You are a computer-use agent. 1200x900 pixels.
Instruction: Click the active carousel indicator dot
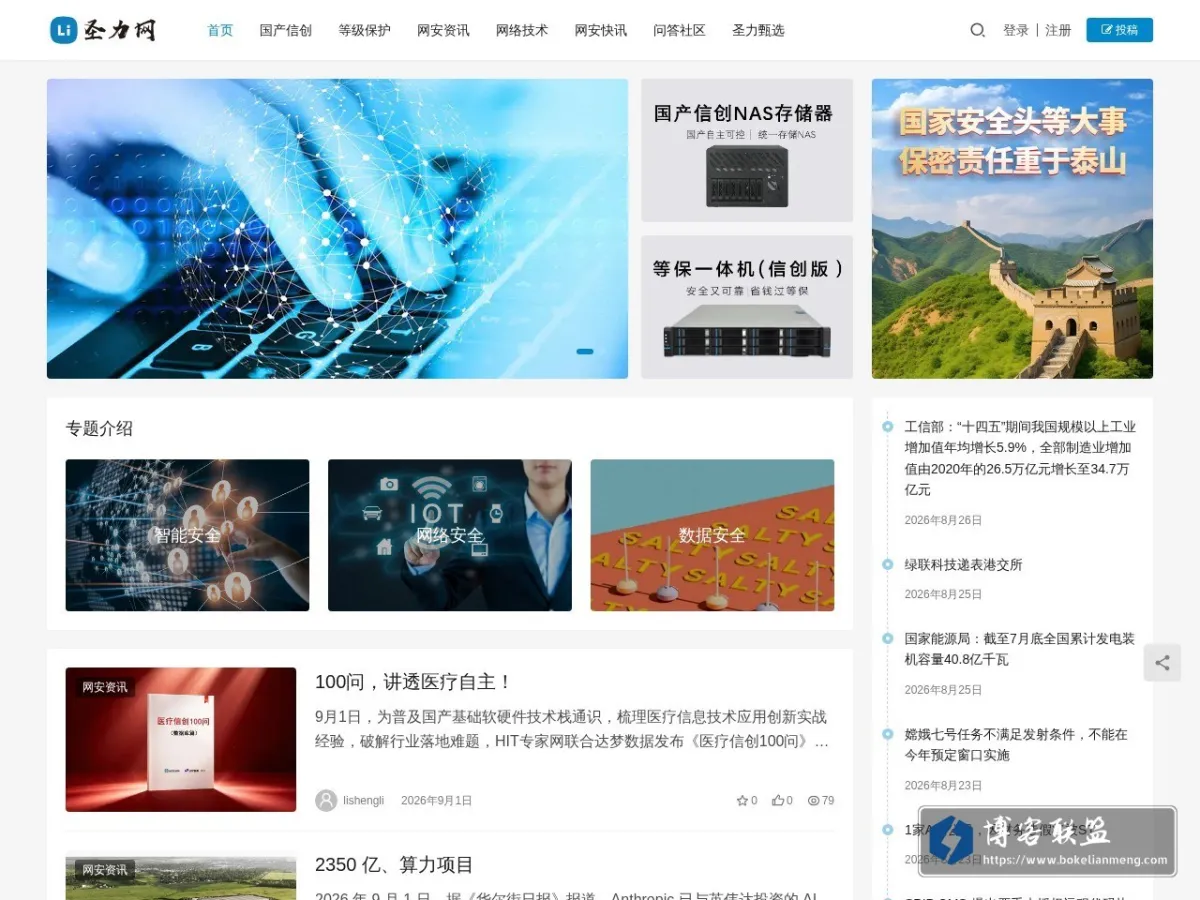point(585,351)
